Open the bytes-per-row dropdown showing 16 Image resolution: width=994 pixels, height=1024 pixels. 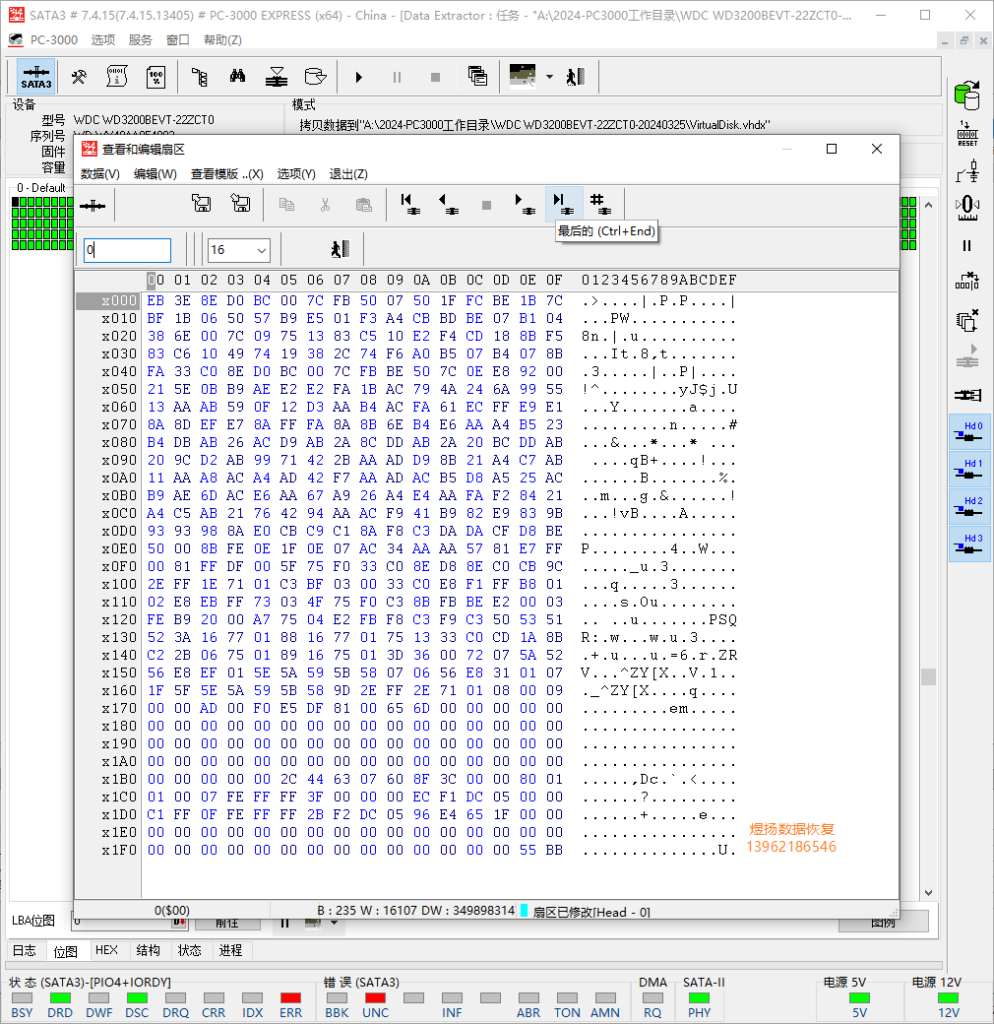(238, 250)
